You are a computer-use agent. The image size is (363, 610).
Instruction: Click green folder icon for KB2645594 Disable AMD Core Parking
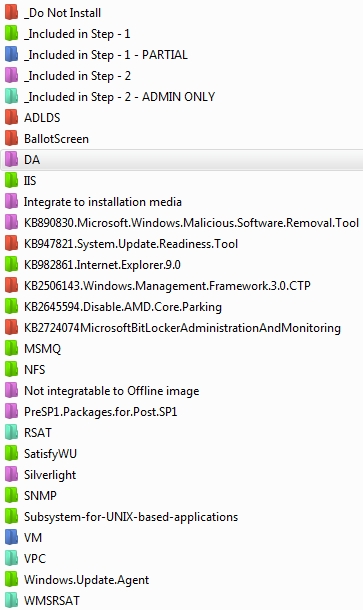point(11,307)
